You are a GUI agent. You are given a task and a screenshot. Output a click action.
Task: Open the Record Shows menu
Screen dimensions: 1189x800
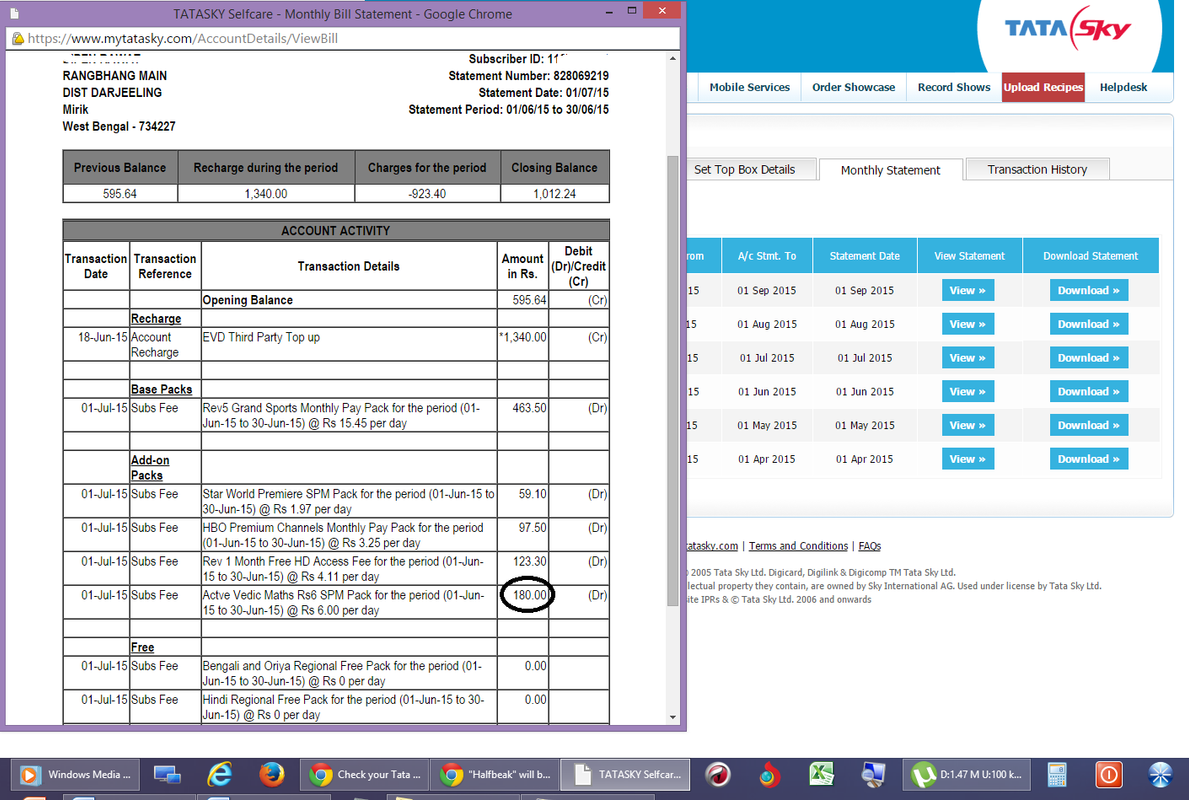click(953, 87)
